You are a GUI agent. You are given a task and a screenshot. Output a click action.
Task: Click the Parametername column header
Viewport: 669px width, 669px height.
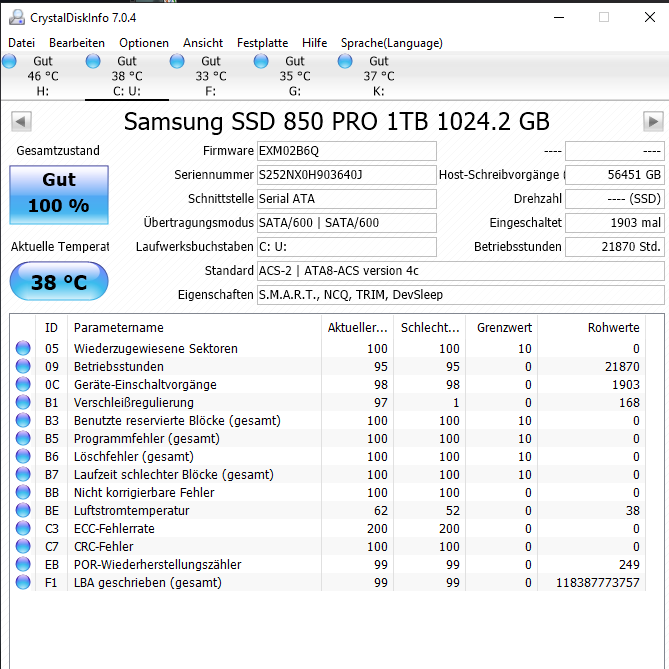tap(194, 328)
